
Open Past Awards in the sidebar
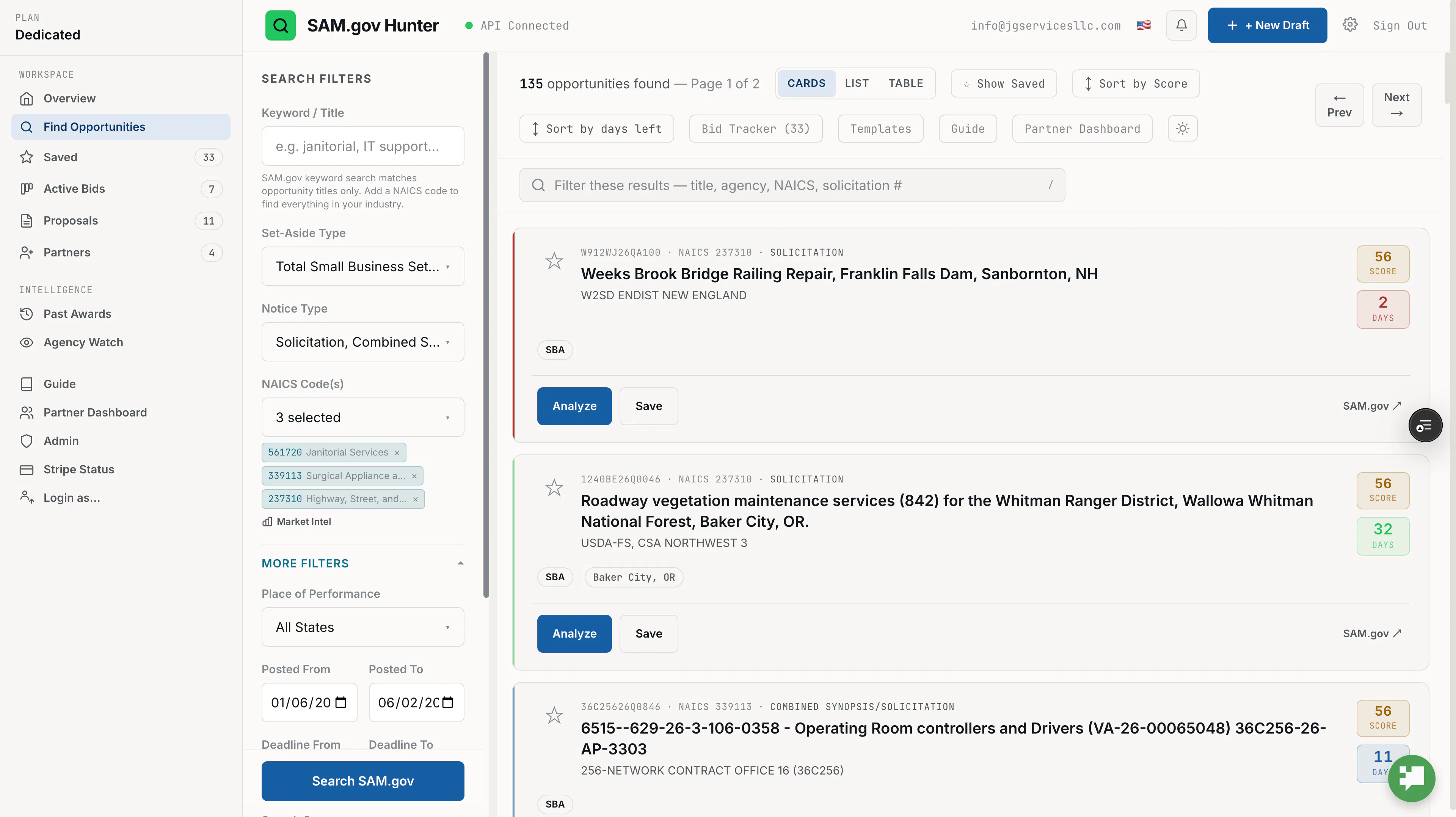pyautogui.click(x=121, y=314)
